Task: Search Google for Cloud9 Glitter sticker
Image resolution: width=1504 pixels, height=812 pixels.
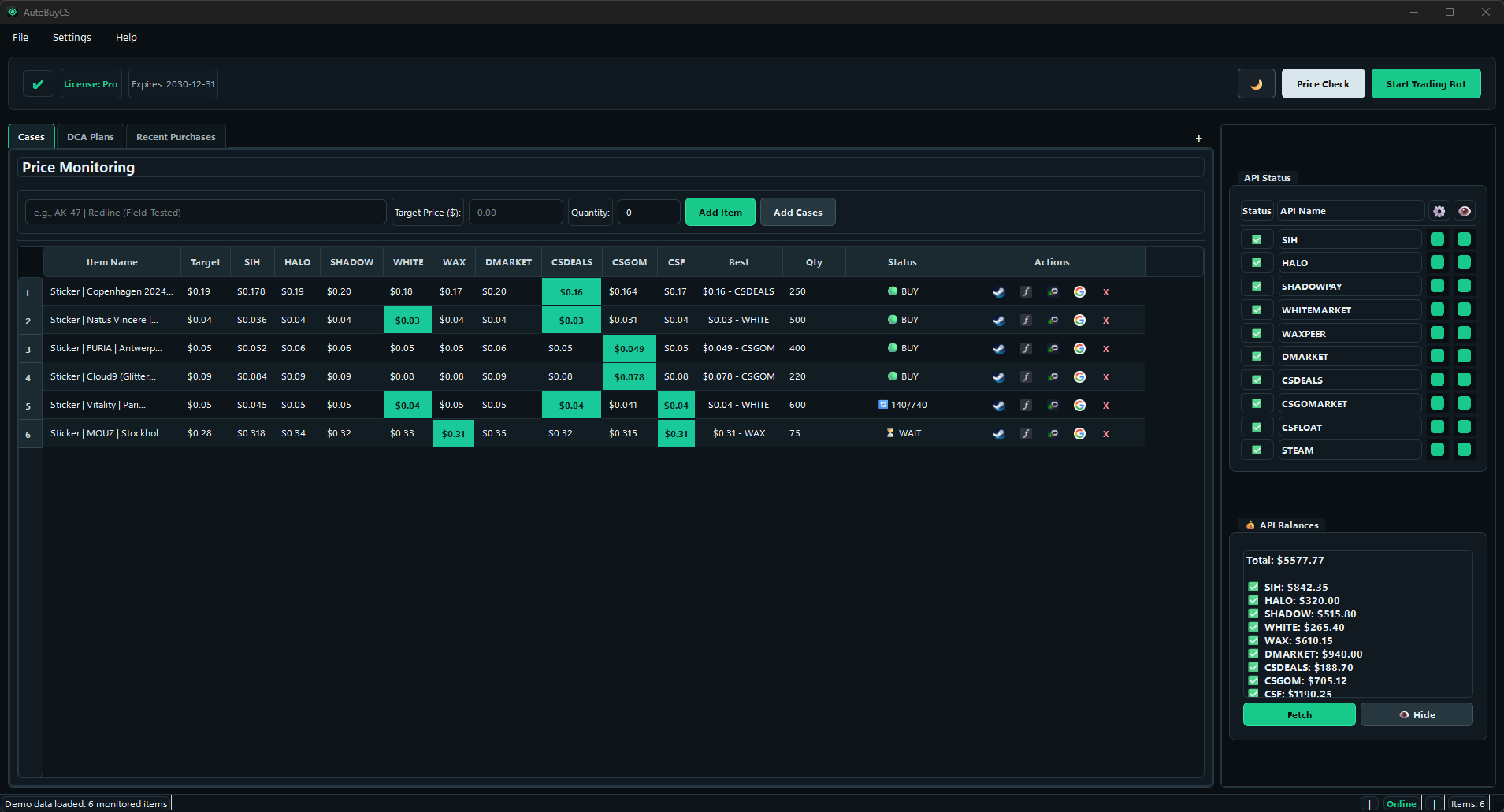Action: (1079, 376)
